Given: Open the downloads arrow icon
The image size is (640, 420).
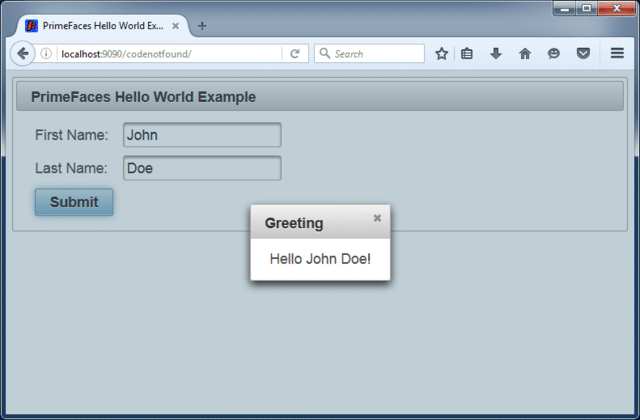Looking at the screenshot, I should point(496,53).
